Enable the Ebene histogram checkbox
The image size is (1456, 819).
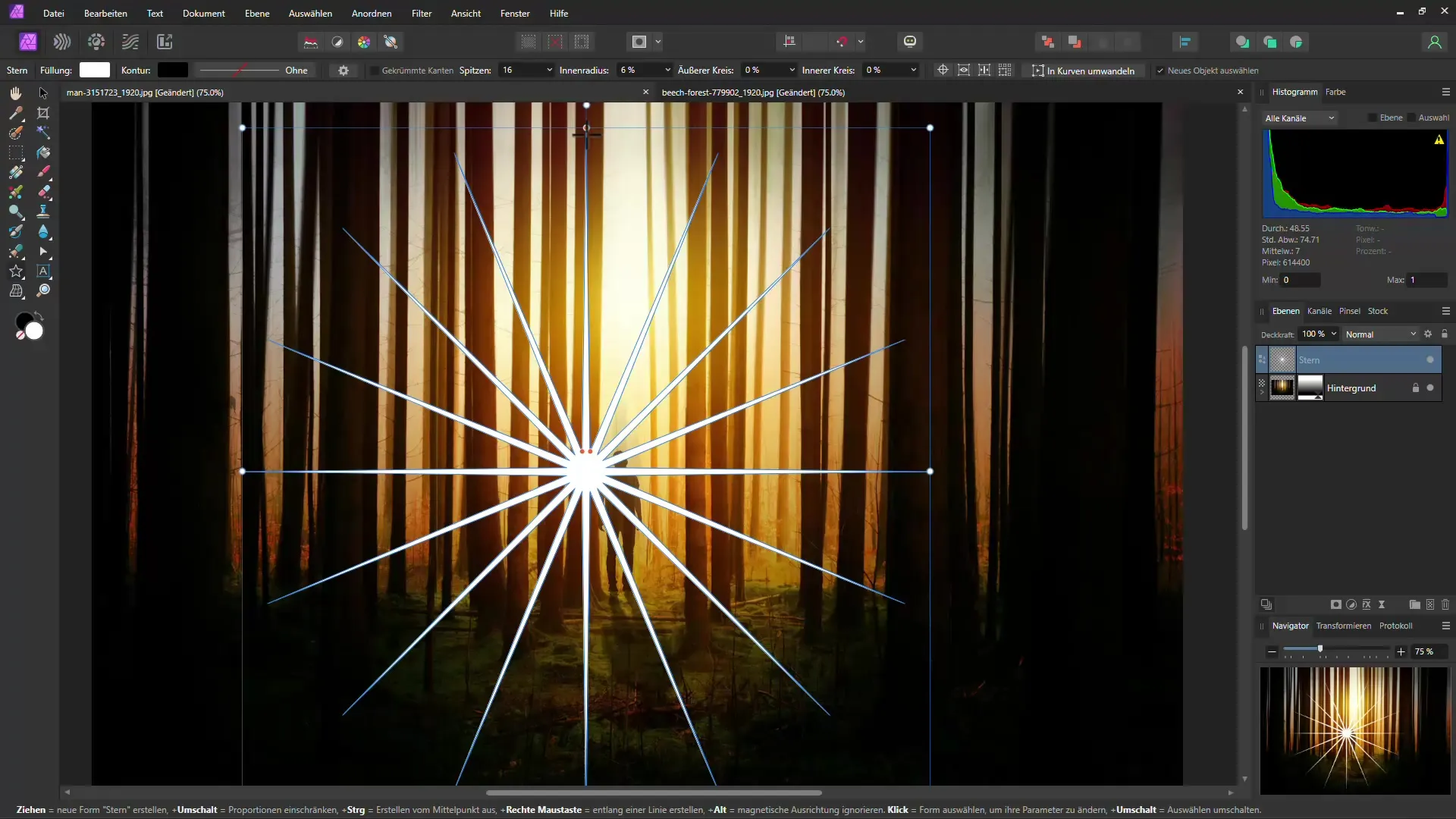[1372, 118]
